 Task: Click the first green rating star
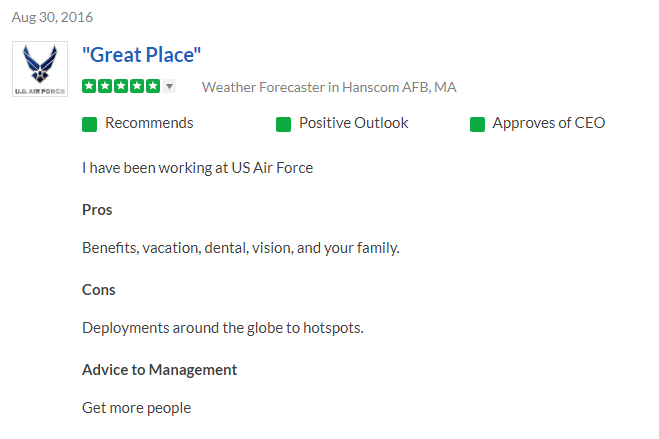[89, 86]
